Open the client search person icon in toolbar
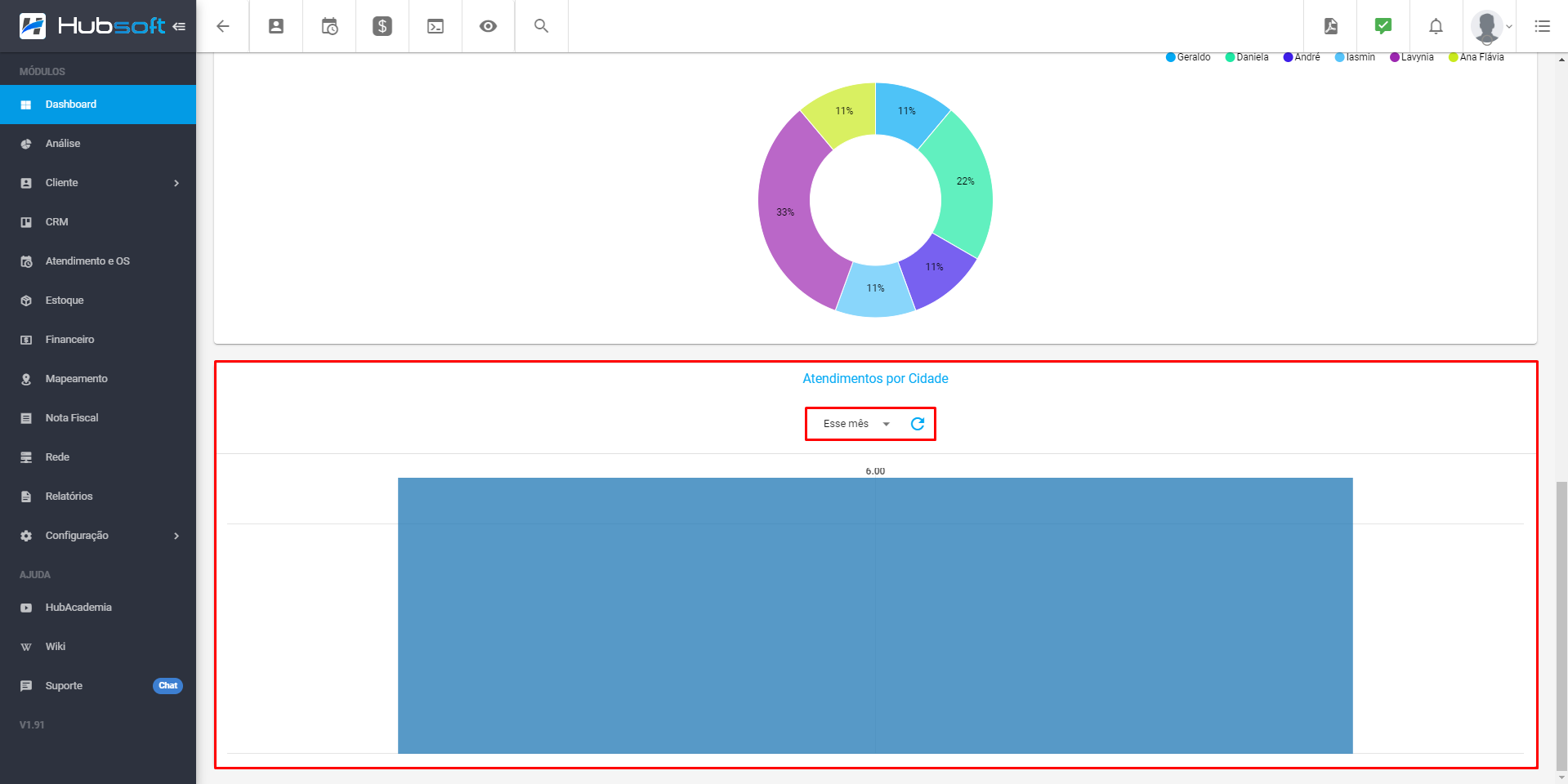1568x784 pixels. [275, 25]
